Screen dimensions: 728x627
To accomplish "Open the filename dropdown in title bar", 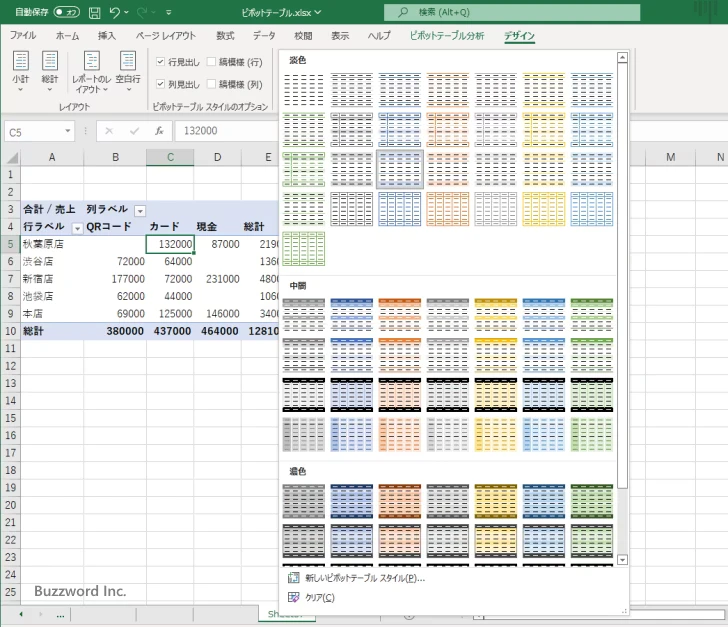I will tap(318, 13).
